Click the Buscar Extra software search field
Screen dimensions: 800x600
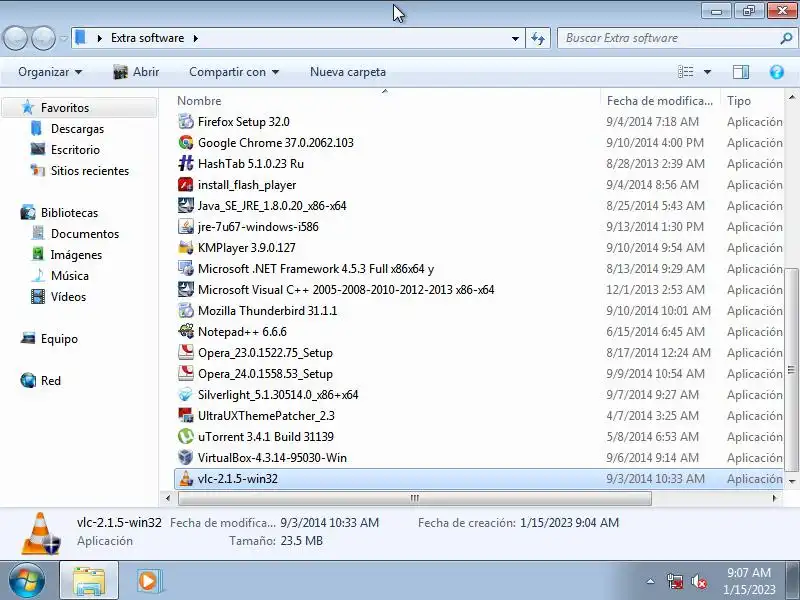coord(668,38)
